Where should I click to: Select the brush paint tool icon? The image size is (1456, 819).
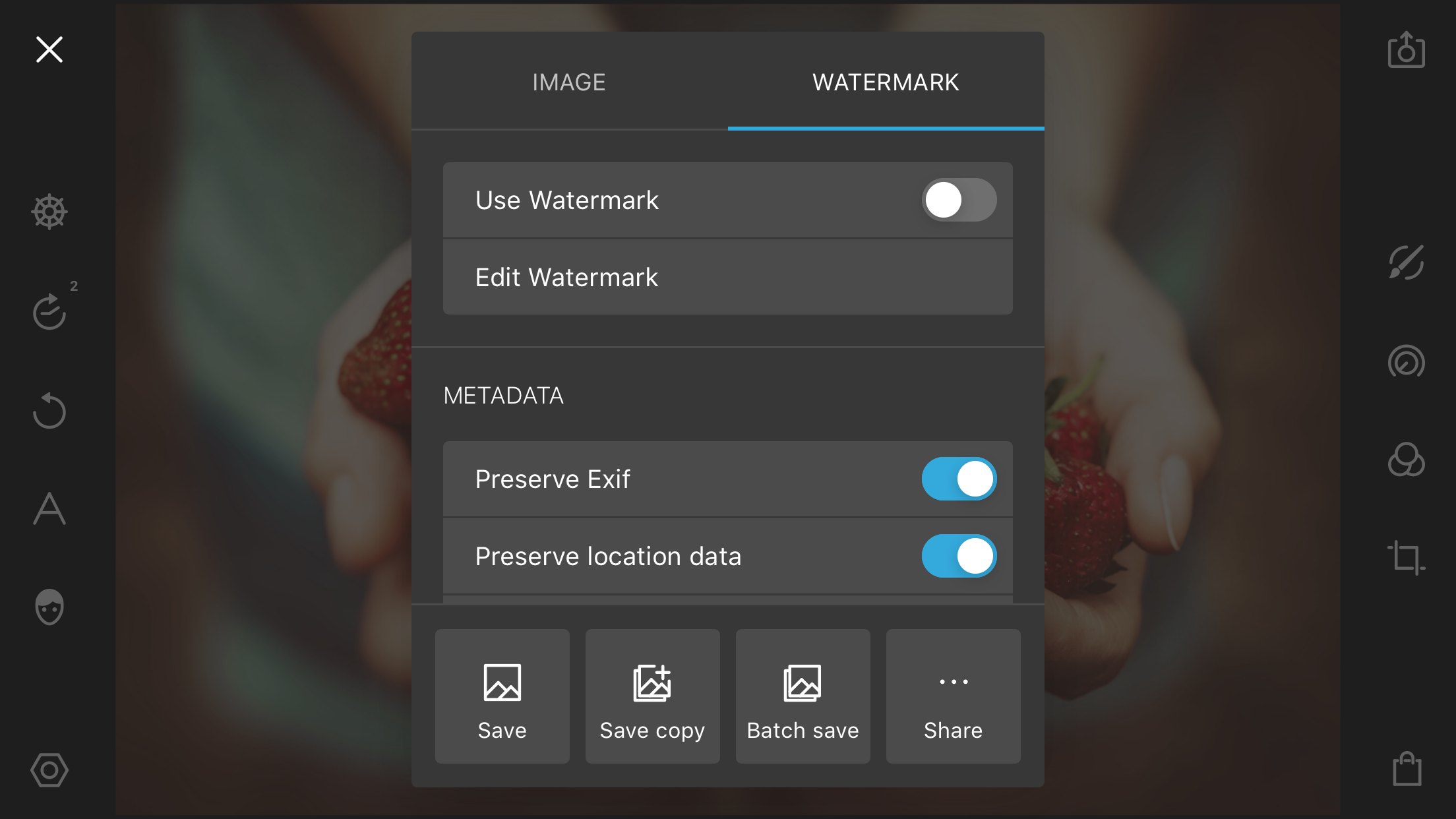tap(1406, 262)
